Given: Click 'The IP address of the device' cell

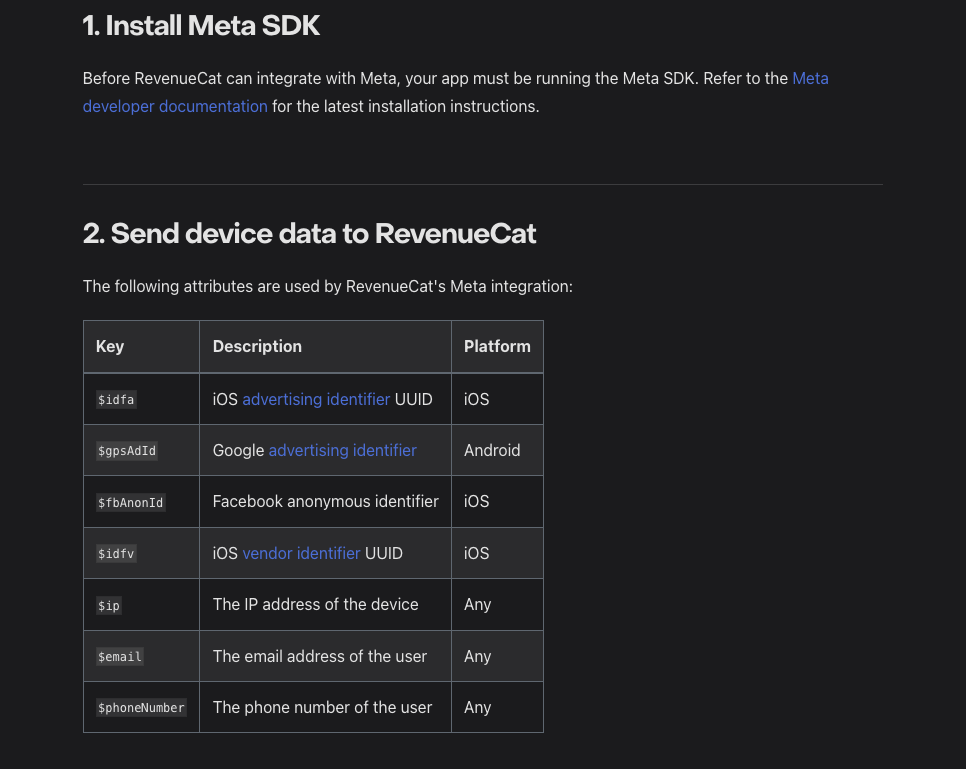Looking at the screenshot, I should (x=325, y=604).
